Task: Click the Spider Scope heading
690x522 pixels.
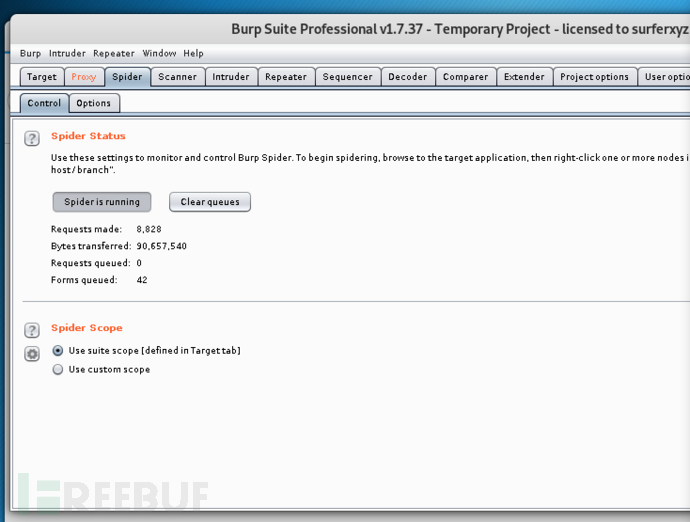Action: [x=87, y=328]
